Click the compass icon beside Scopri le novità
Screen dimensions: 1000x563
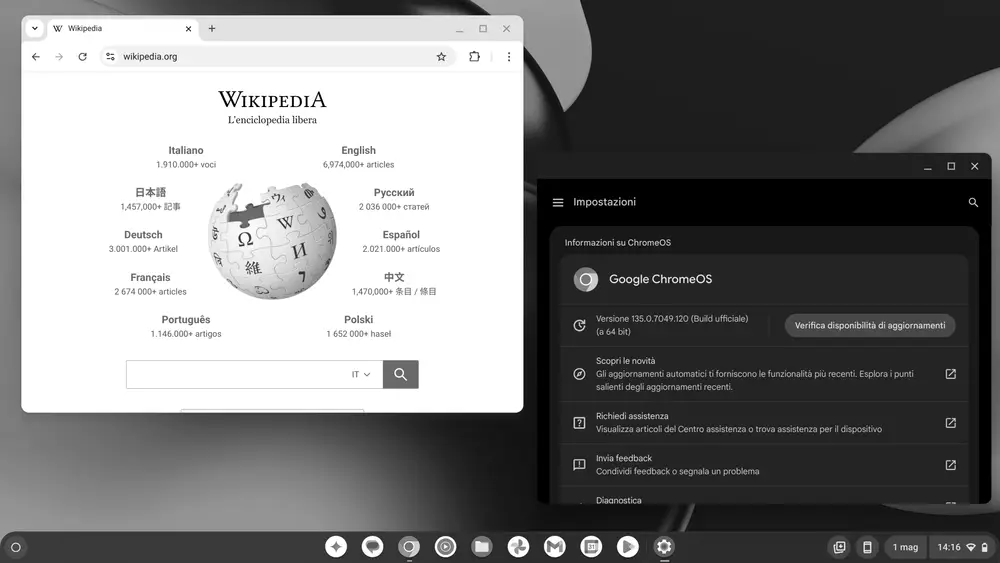point(579,374)
